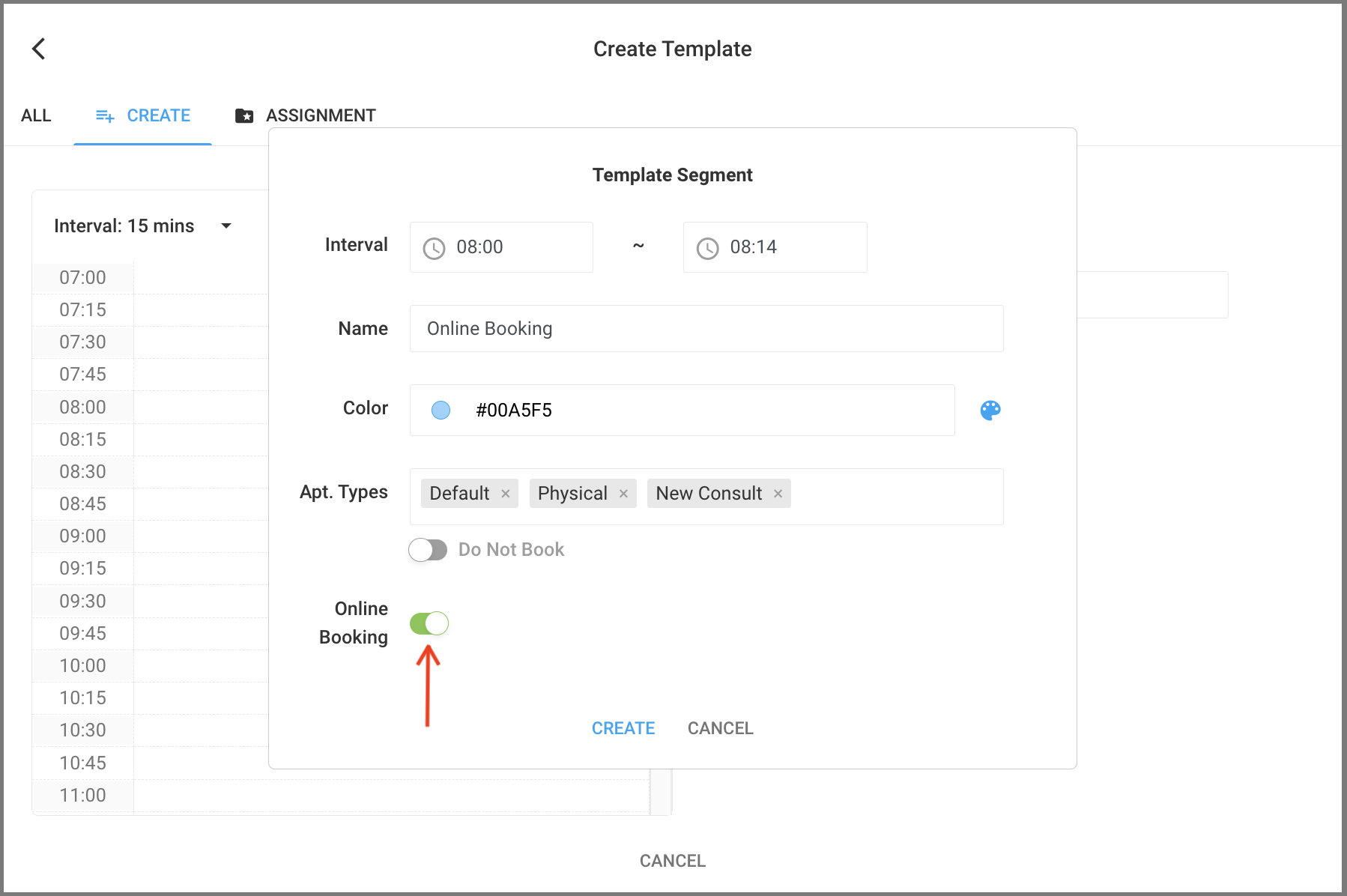Switch to the ALL tab

point(36,115)
